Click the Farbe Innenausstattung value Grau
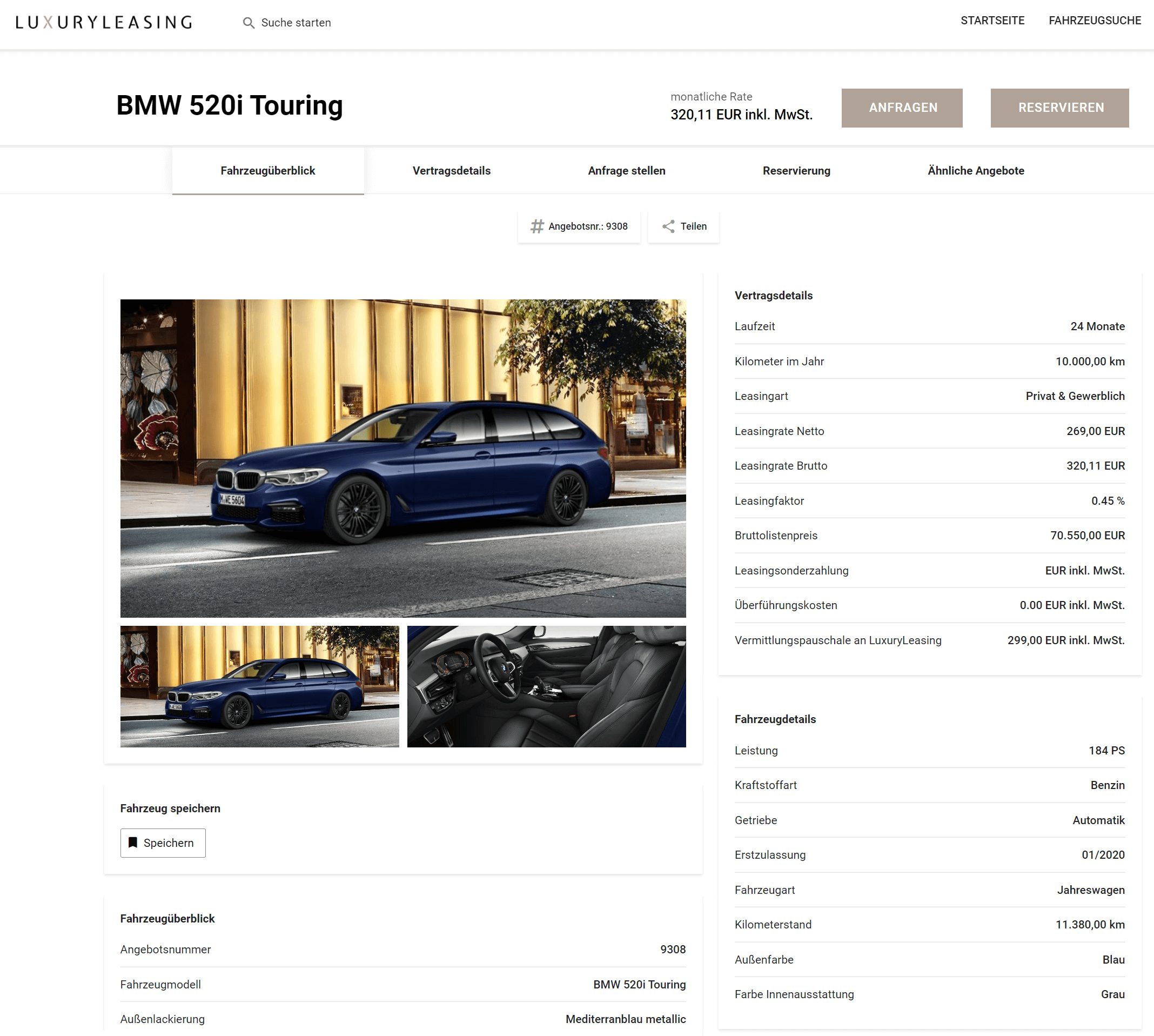1154x1036 pixels. [1112, 994]
